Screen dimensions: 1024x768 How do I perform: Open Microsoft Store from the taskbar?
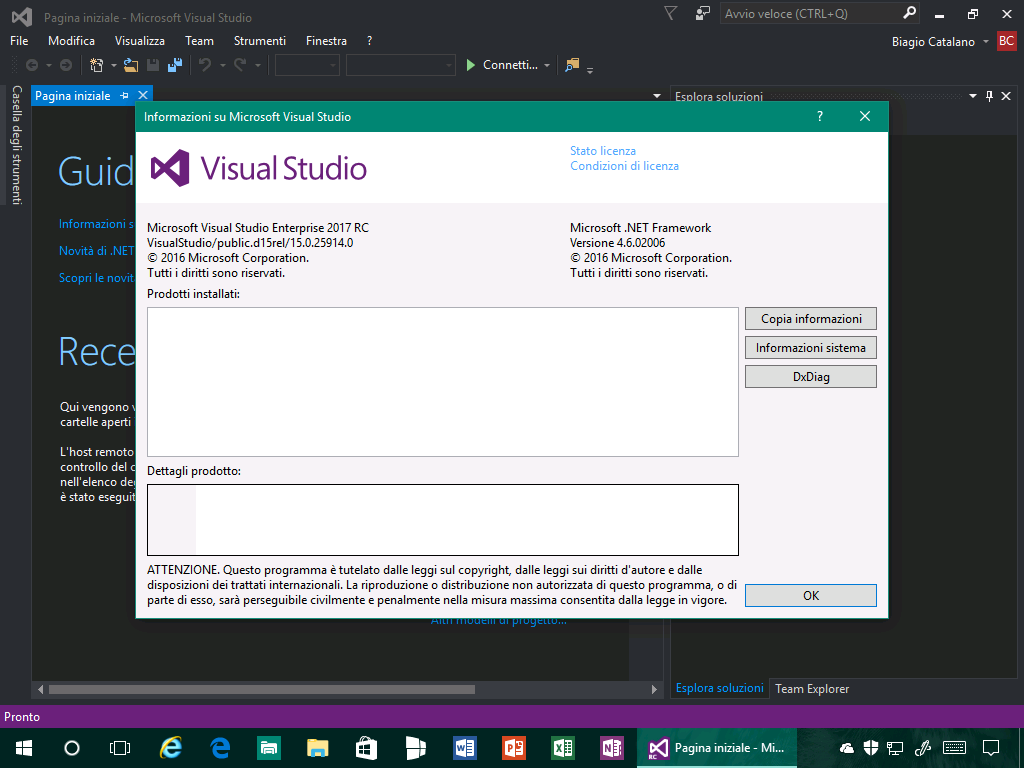pyautogui.click(x=366, y=748)
